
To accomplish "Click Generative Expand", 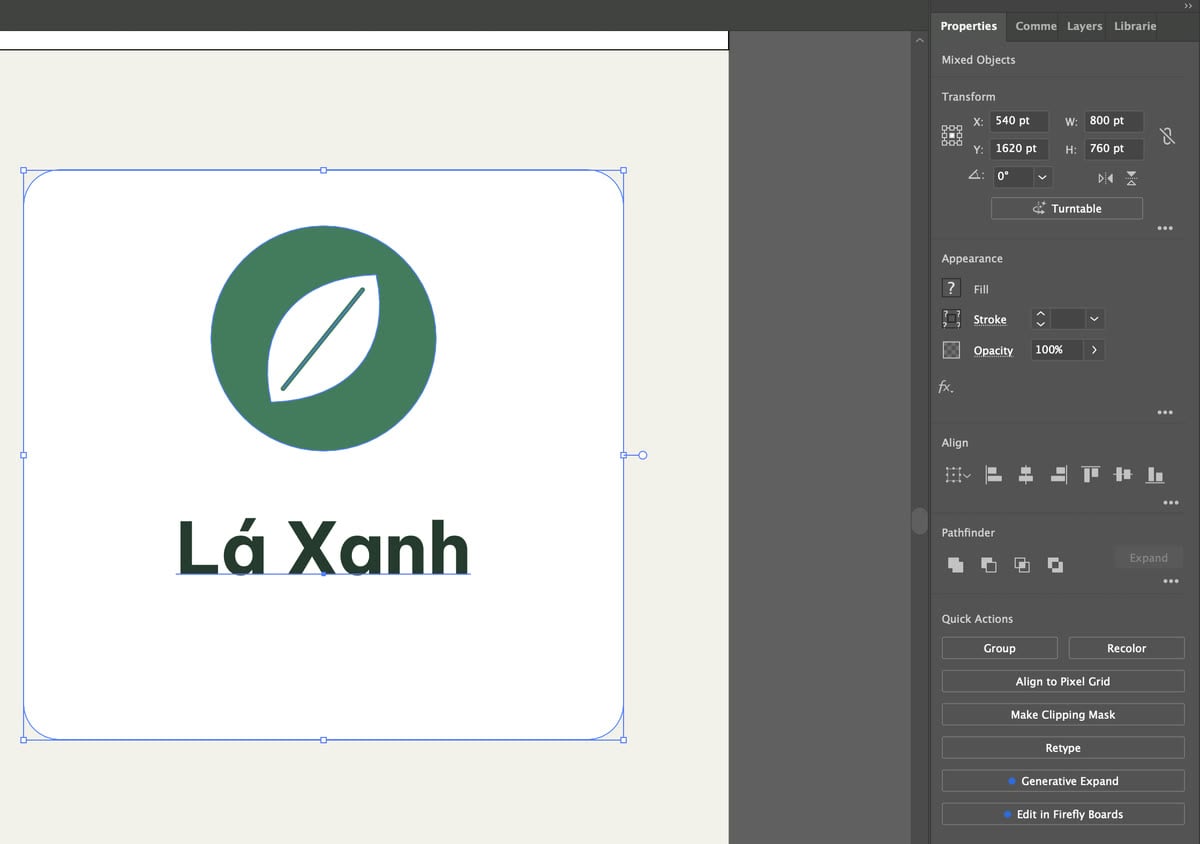I will 1063,781.
